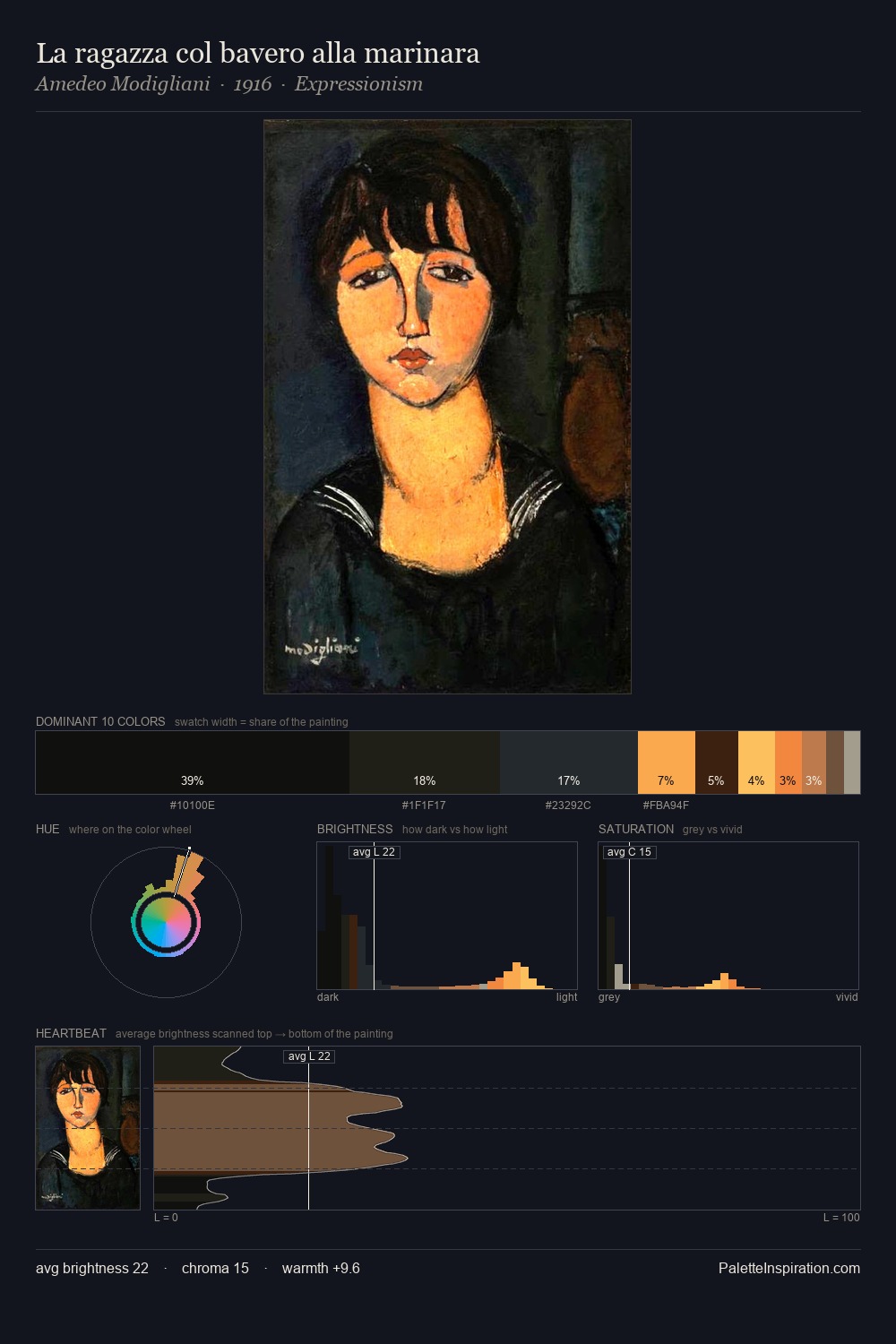
Task: Select the 5% dark brown swatch
Action: point(717,762)
